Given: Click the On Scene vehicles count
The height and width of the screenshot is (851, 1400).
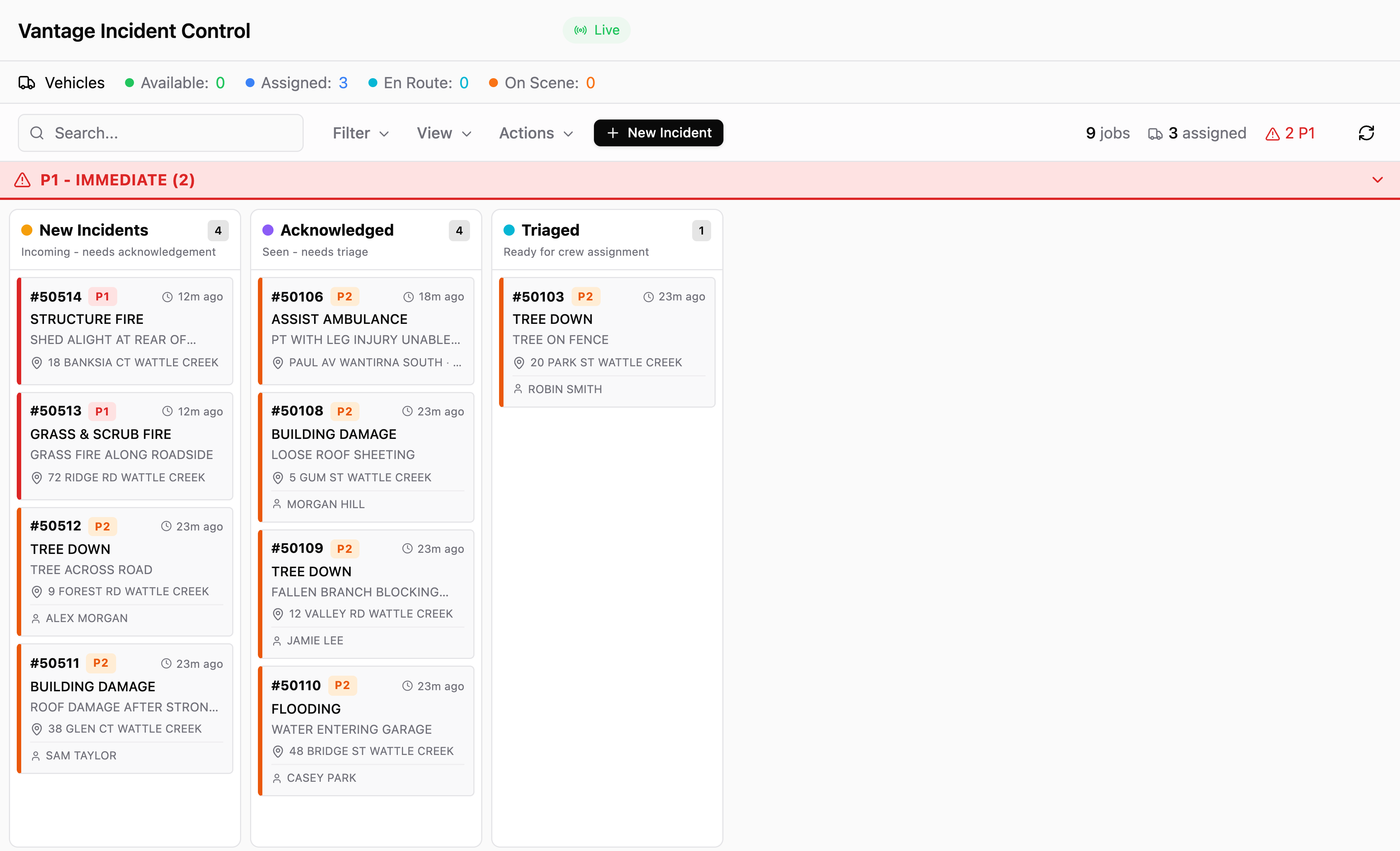Looking at the screenshot, I should [x=590, y=83].
